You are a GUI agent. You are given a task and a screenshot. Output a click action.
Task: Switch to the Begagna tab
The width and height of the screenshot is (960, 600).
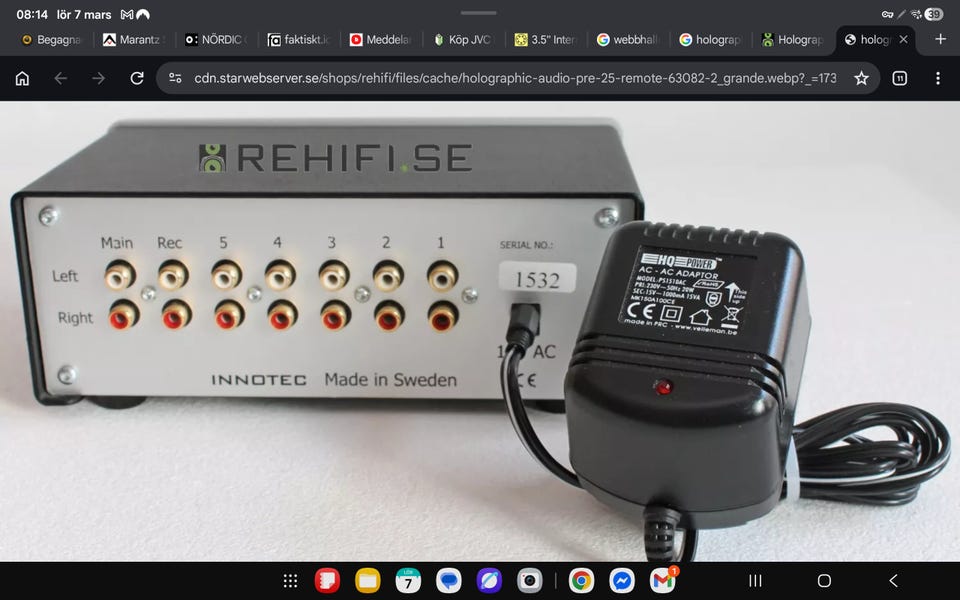point(51,40)
